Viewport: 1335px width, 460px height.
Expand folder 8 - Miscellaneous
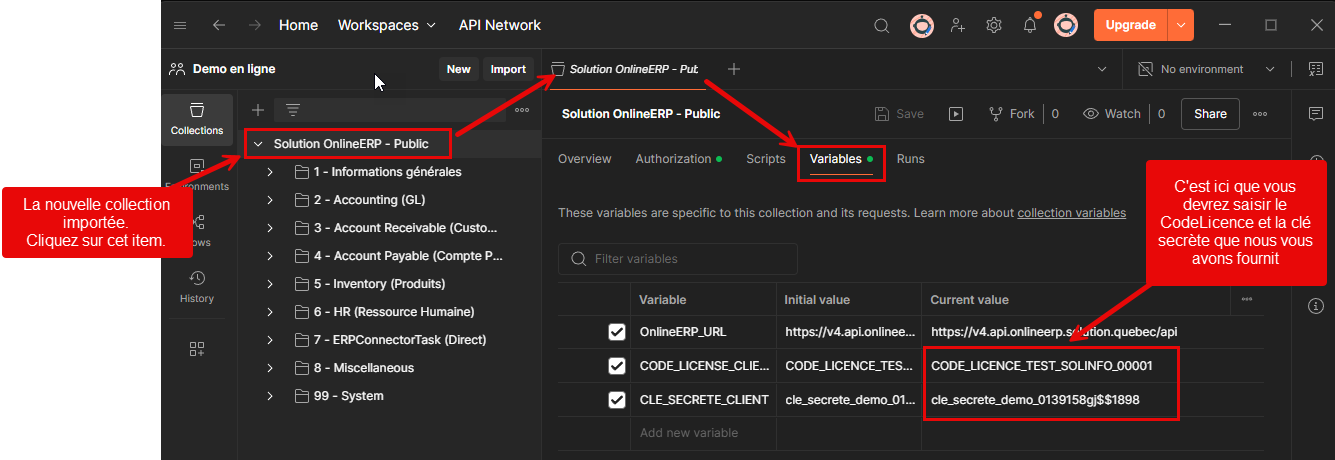[270, 368]
